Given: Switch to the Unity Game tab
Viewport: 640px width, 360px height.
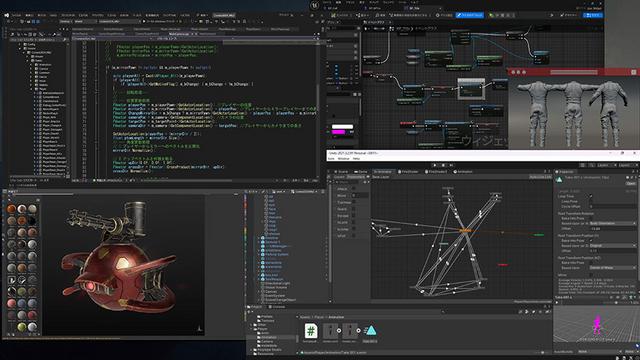Looking at the screenshot, I should (x=361, y=172).
